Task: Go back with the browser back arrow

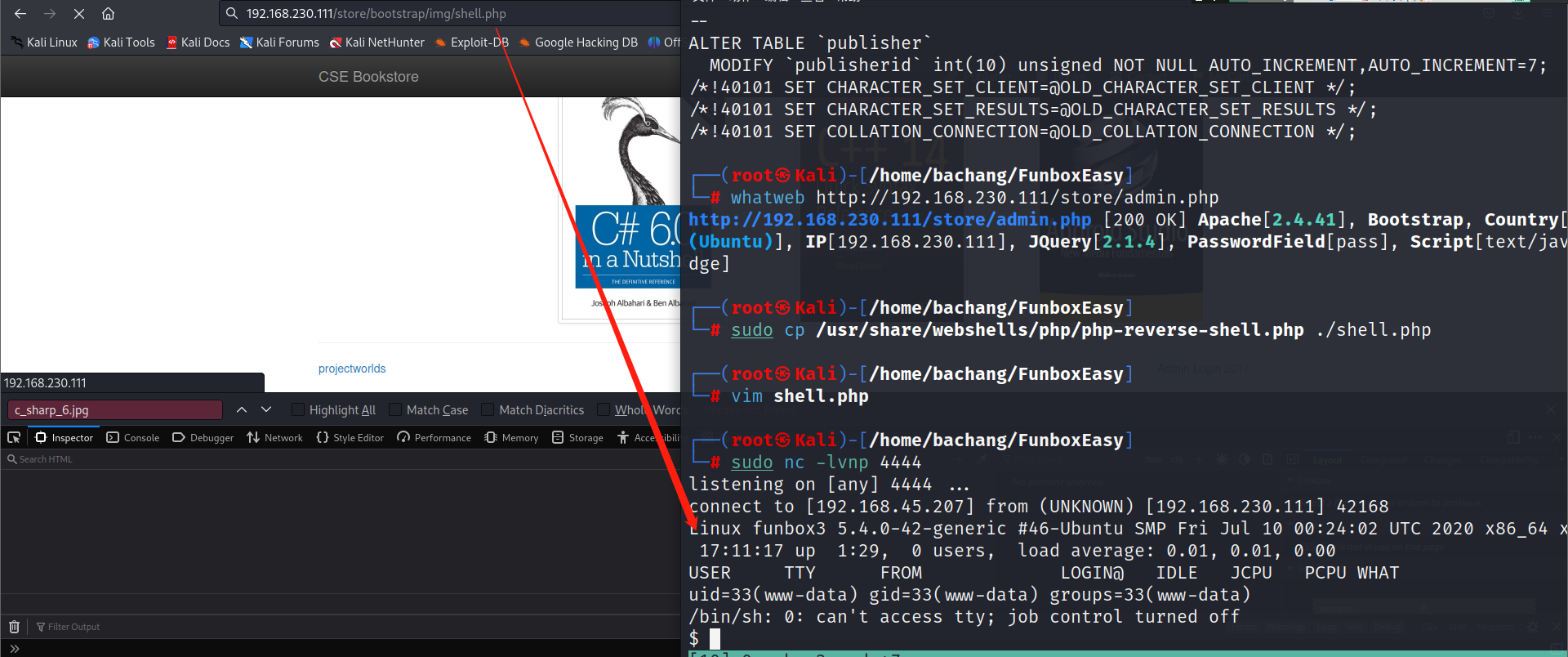Action: [20, 14]
